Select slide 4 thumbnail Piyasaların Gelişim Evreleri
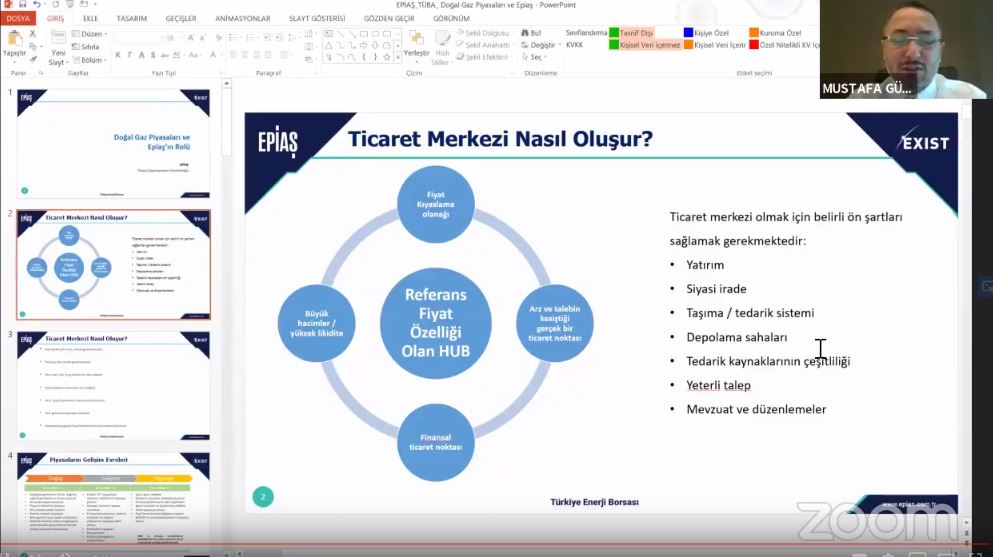 point(113,498)
